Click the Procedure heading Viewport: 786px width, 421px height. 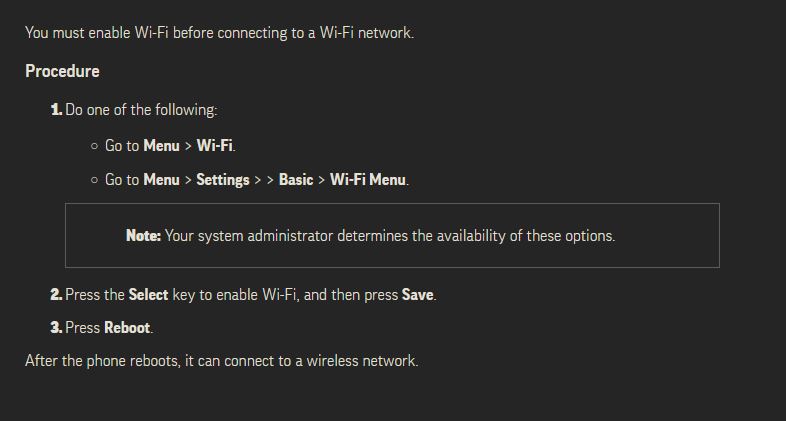click(x=62, y=71)
